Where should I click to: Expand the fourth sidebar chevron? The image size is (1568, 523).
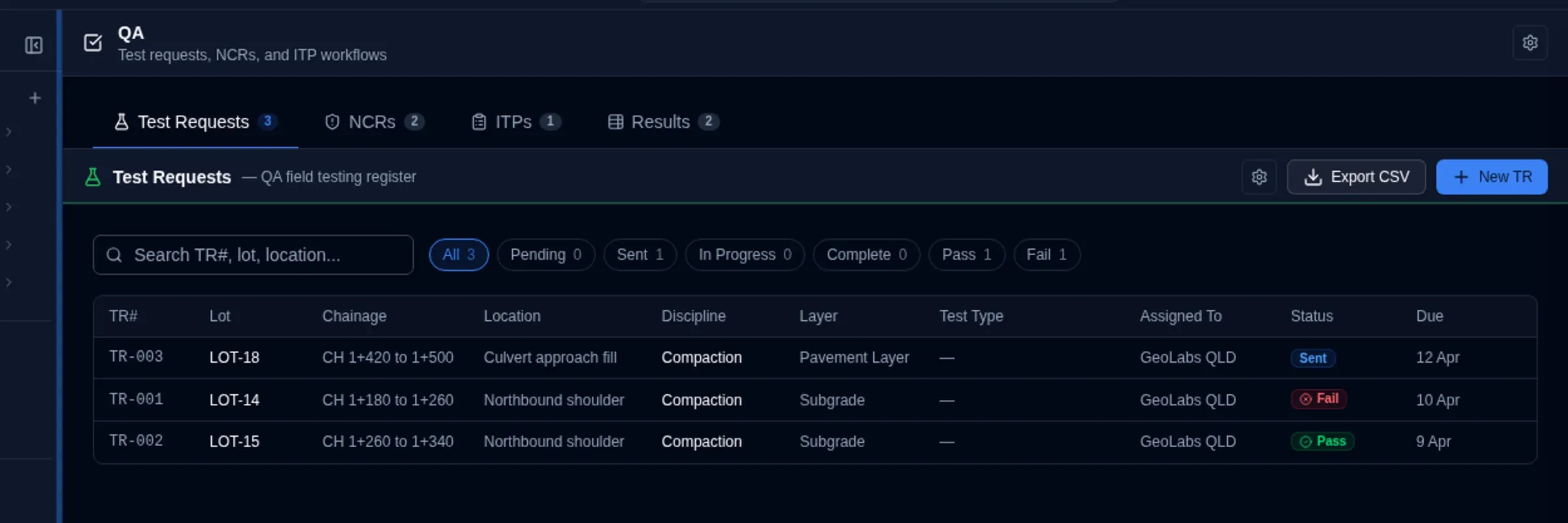8,245
